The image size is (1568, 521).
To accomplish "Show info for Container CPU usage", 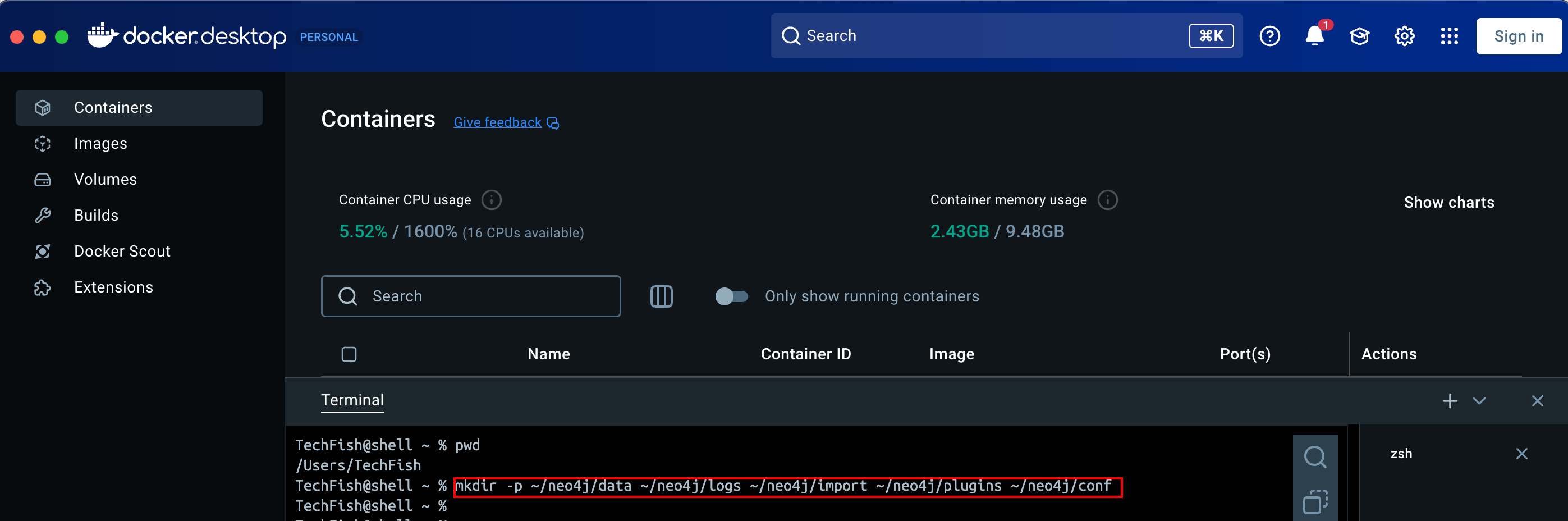I will [x=491, y=200].
